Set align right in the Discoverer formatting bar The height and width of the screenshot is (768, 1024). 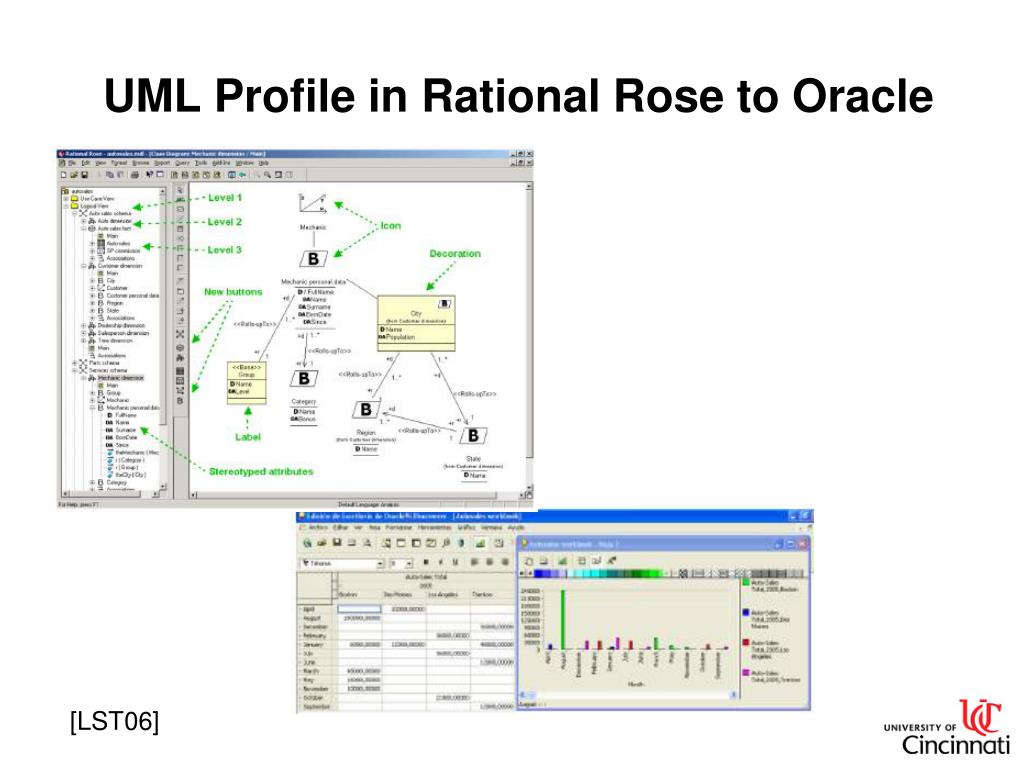504,562
